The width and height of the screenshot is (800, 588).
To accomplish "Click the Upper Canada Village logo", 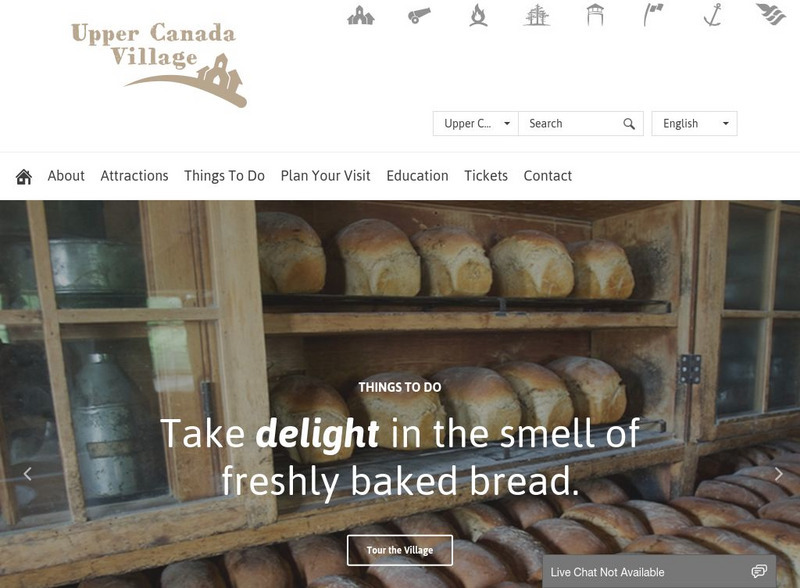I will pos(158,64).
